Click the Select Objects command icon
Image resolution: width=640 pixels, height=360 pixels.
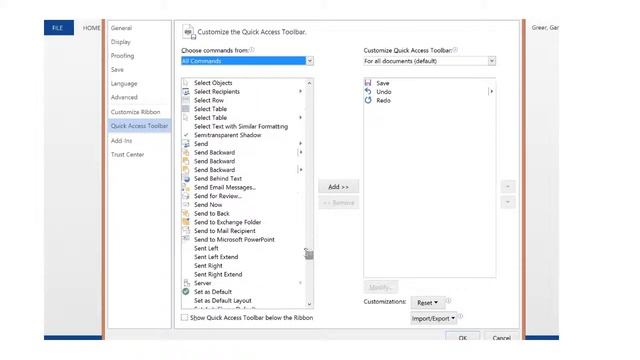coord(186,83)
